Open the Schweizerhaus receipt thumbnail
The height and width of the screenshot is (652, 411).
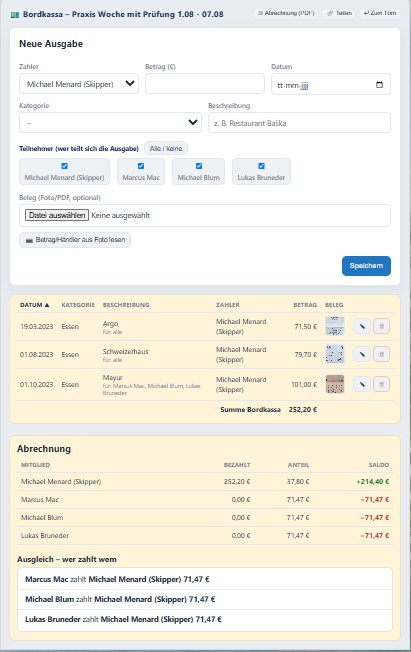[x=334, y=354]
